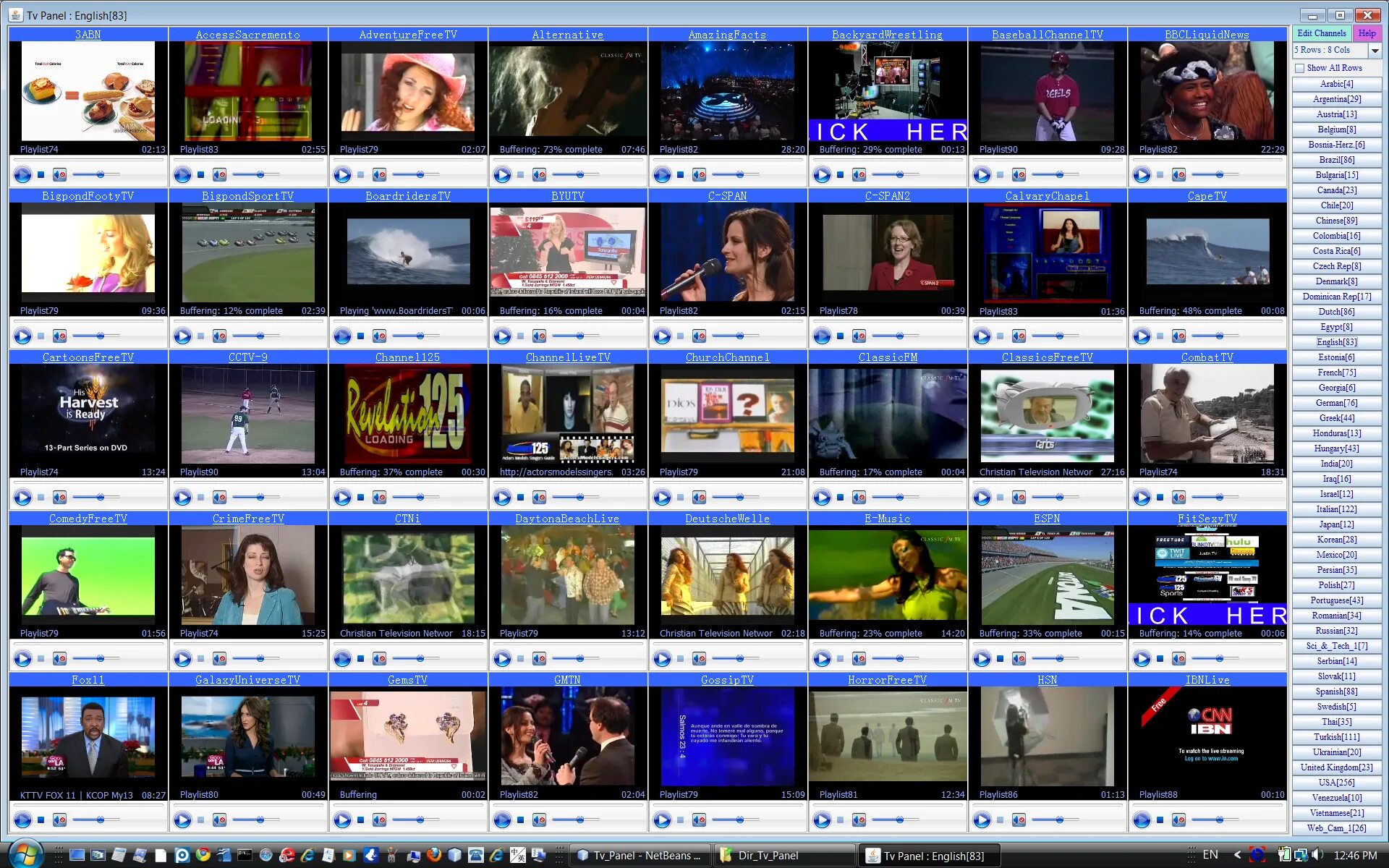Viewport: 1389px width, 868px height.
Task: Click the pause button on DeutscheWelle
Action: coord(681,658)
